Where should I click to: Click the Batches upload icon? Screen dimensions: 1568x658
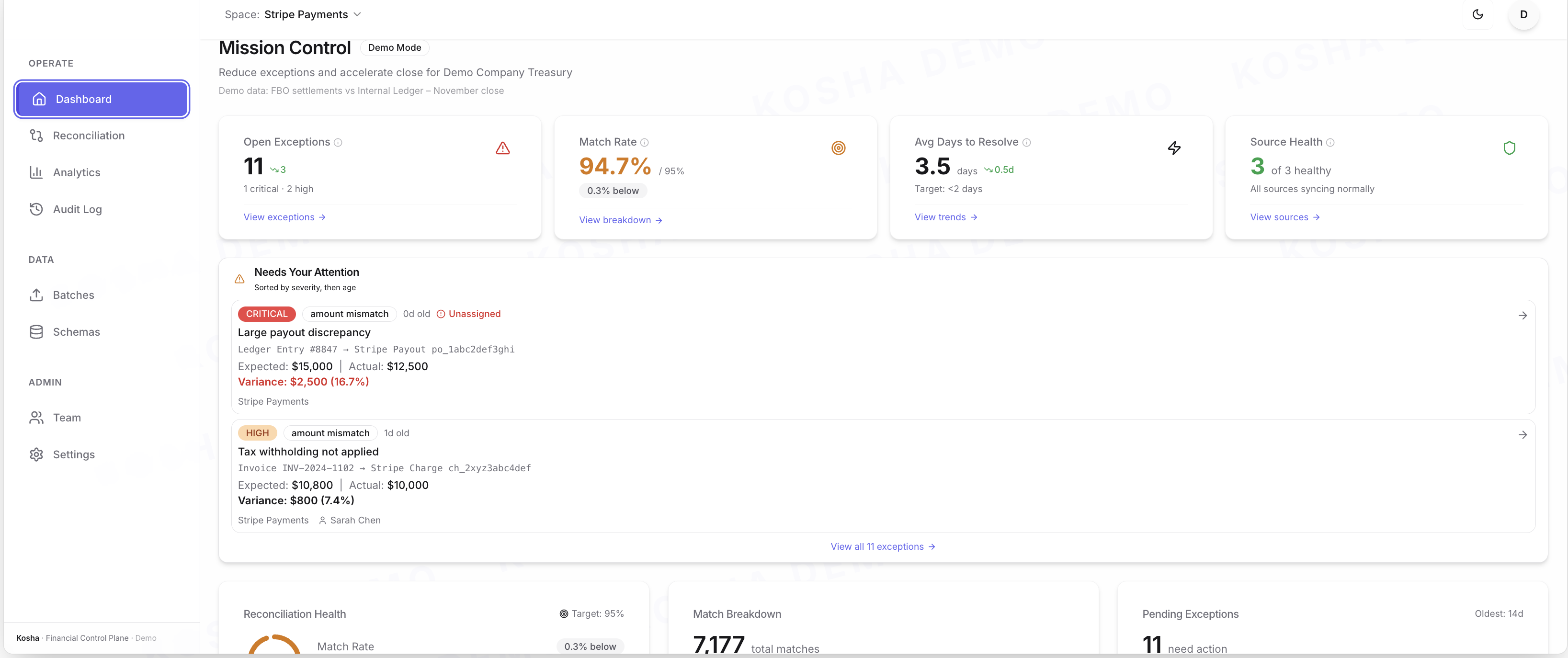tap(36, 295)
